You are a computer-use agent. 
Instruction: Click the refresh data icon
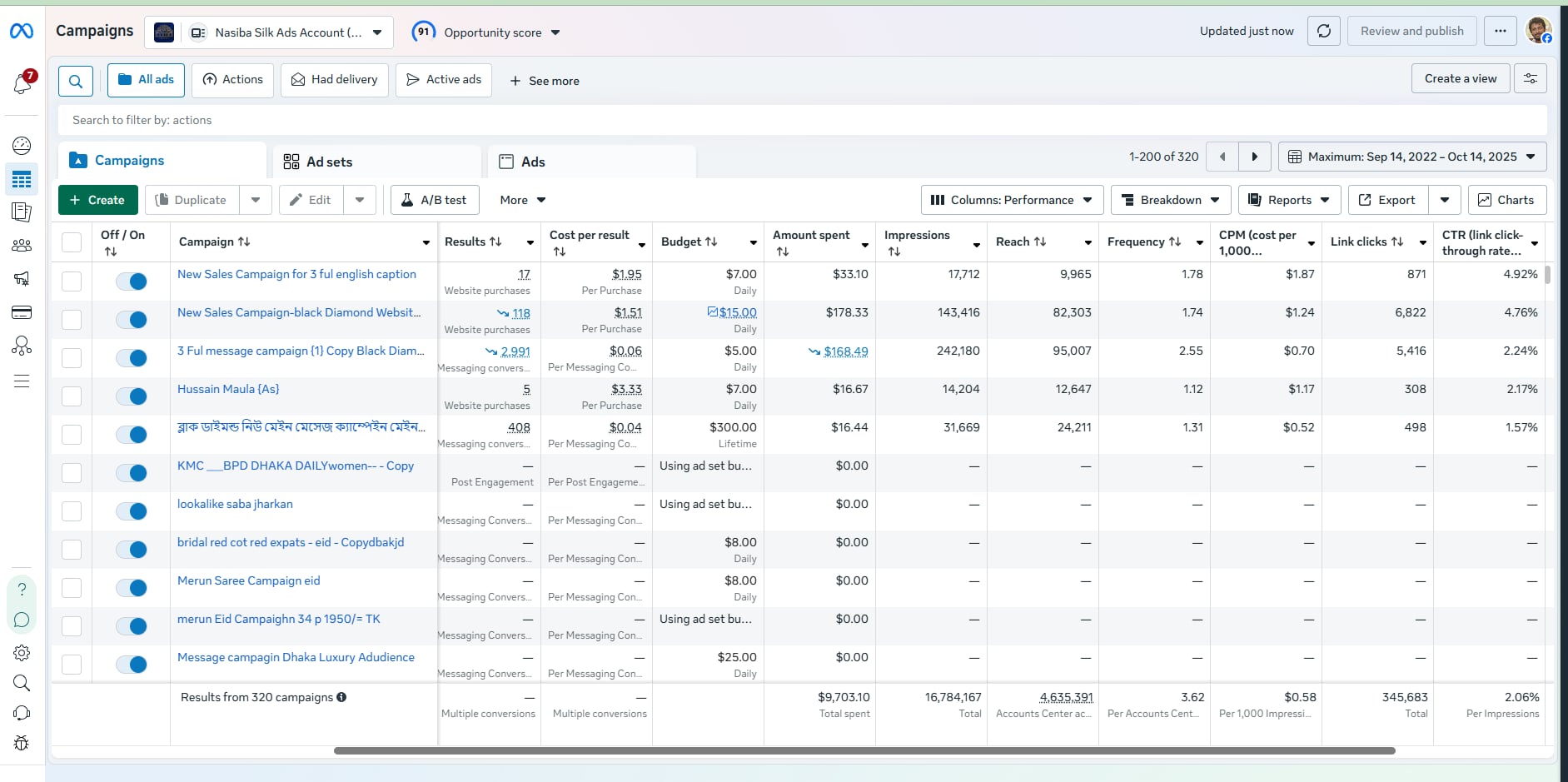coord(1323,32)
